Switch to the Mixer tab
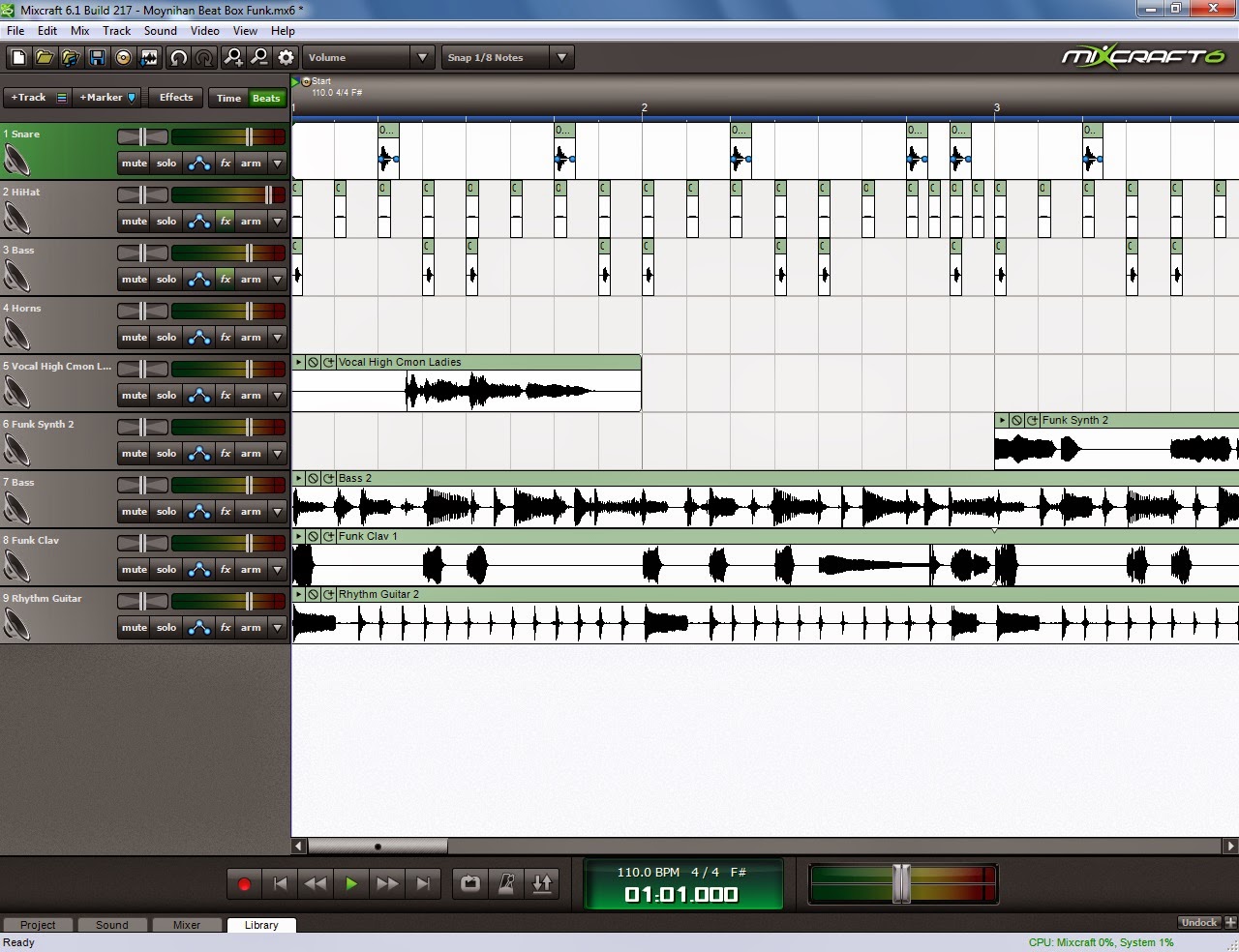This screenshot has height=952, width=1239. [x=187, y=925]
